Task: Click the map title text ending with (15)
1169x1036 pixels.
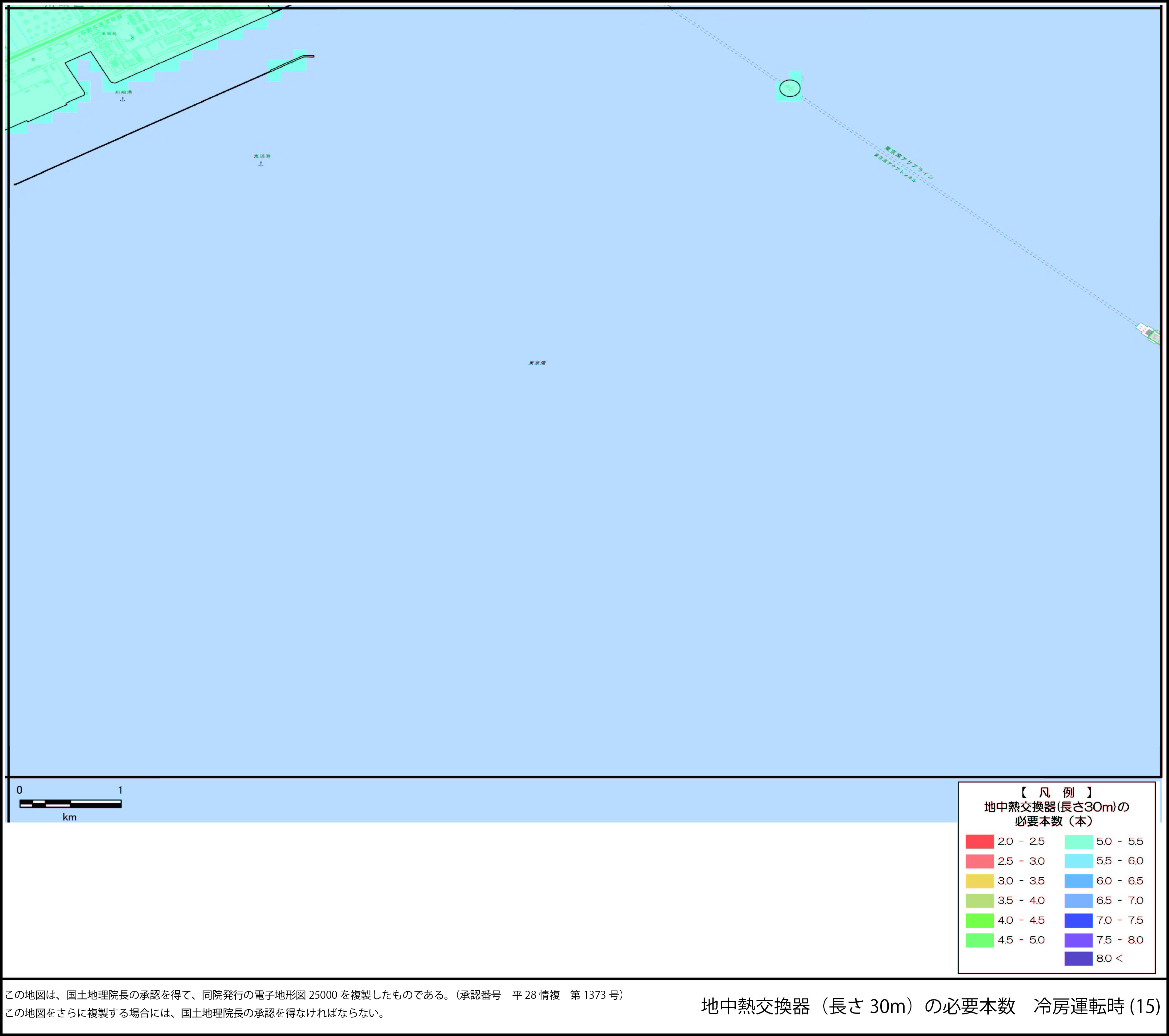Action: point(930,1006)
